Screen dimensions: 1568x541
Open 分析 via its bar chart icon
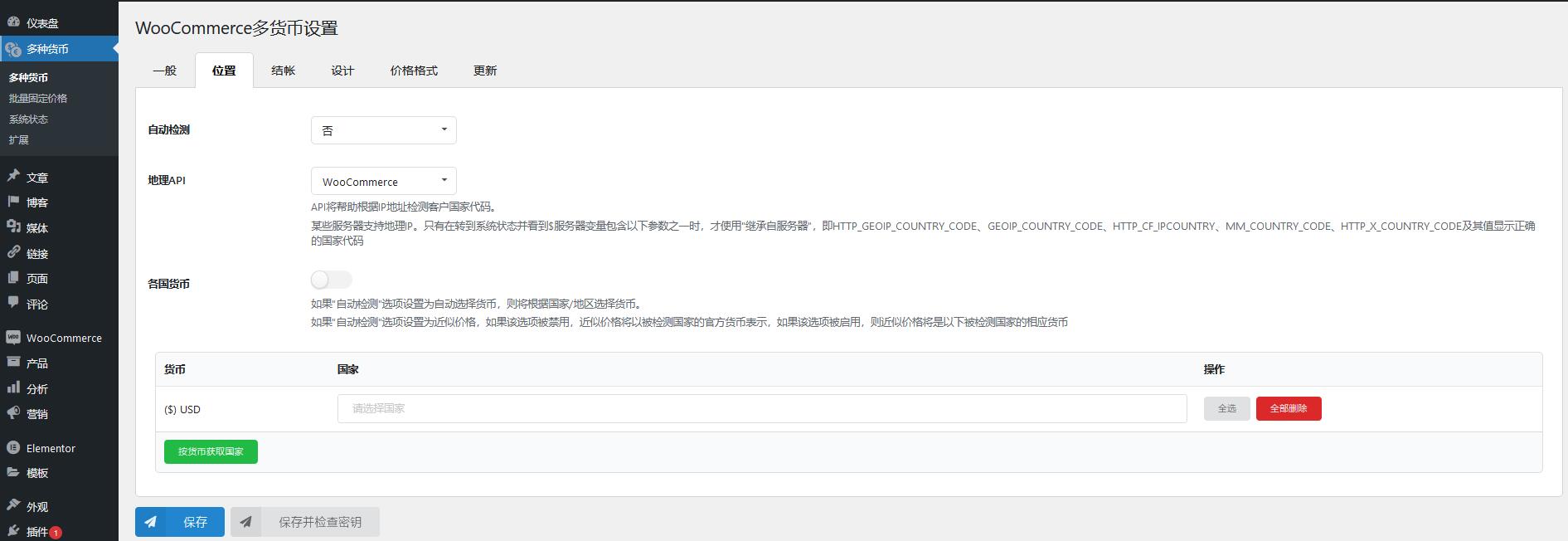pos(13,387)
